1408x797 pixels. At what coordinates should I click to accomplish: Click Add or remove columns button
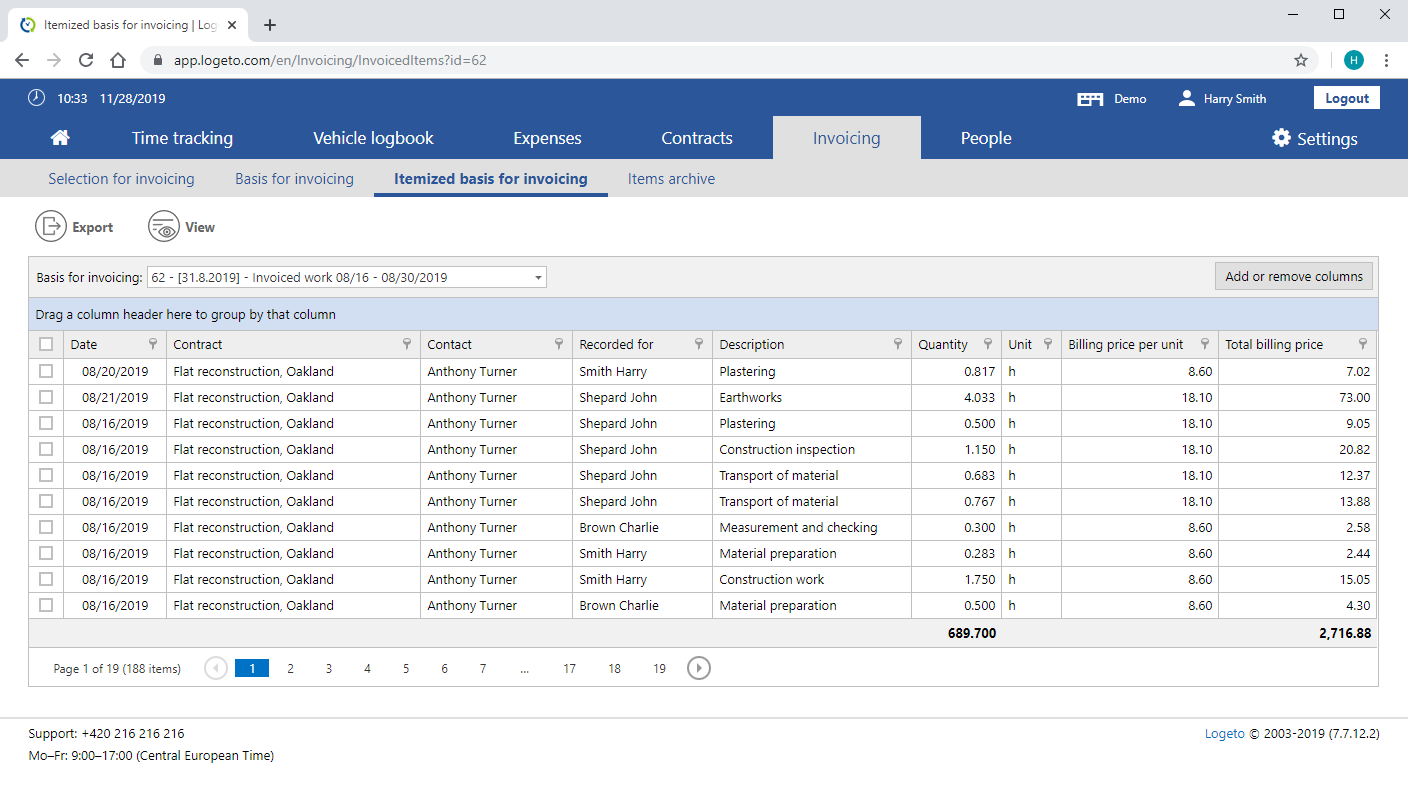tap(1294, 276)
